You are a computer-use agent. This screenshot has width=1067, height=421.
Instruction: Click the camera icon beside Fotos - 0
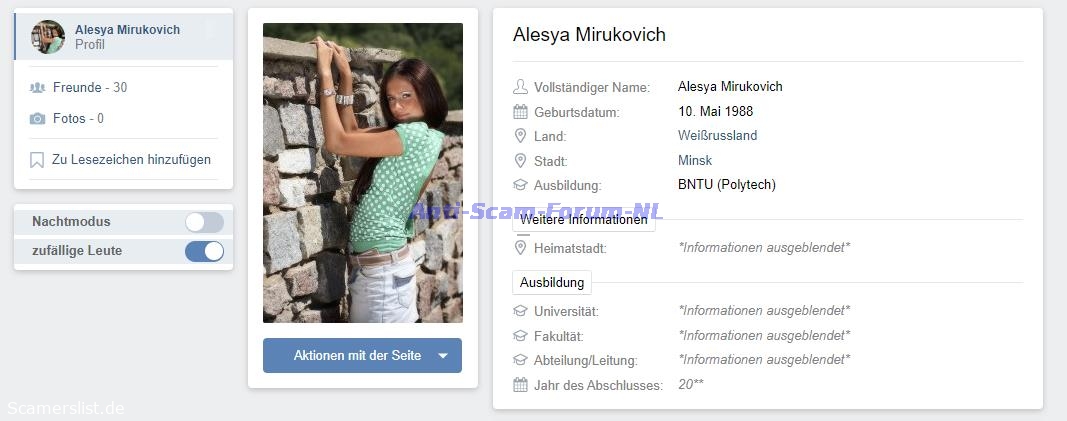(x=37, y=119)
